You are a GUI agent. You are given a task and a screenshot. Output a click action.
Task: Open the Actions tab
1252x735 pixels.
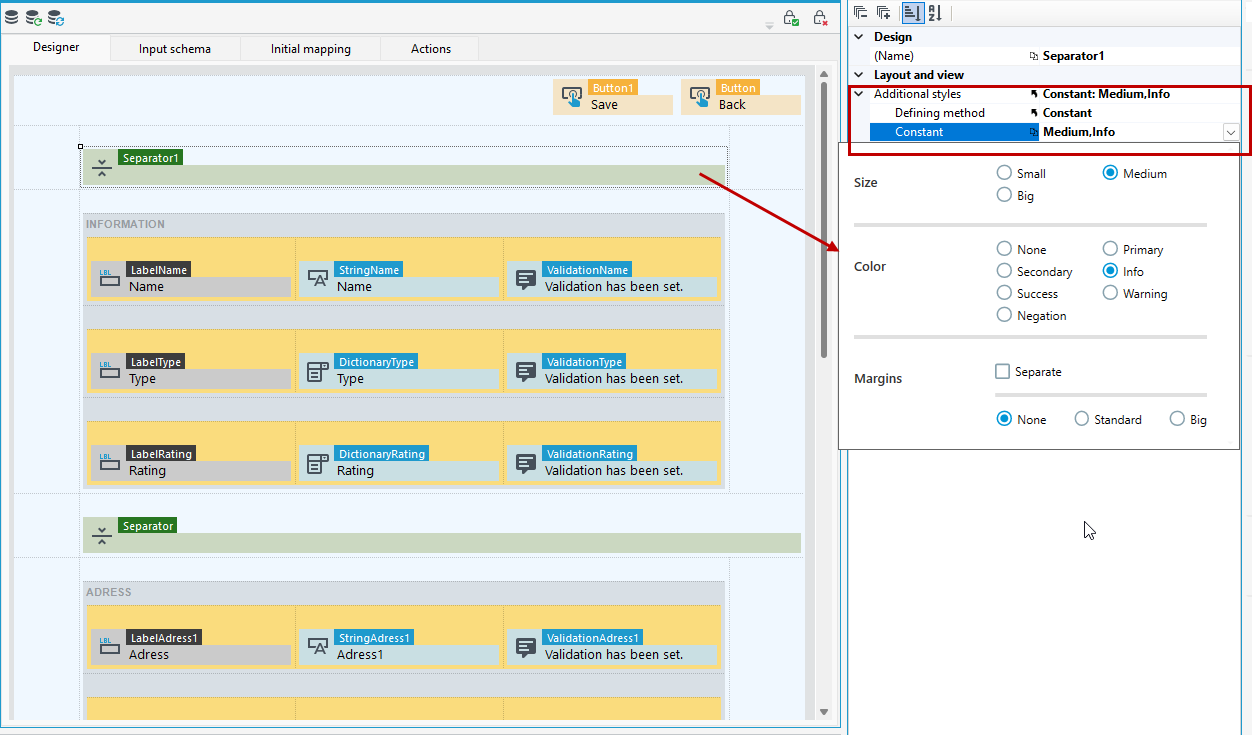tap(431, 49)
